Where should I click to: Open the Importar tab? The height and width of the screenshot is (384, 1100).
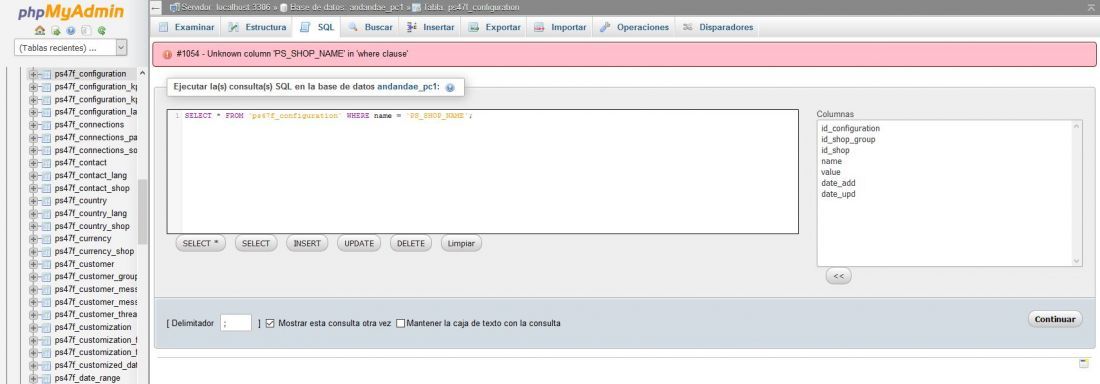pos(560,27)
